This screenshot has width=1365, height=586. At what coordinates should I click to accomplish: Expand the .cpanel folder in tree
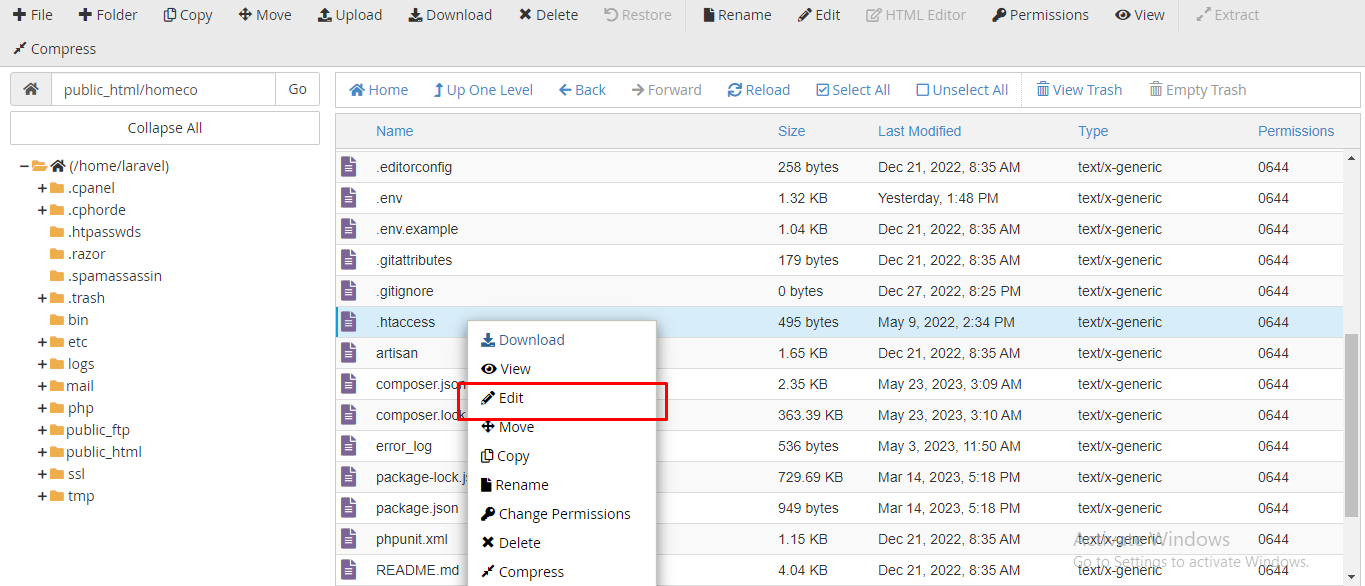42,188
